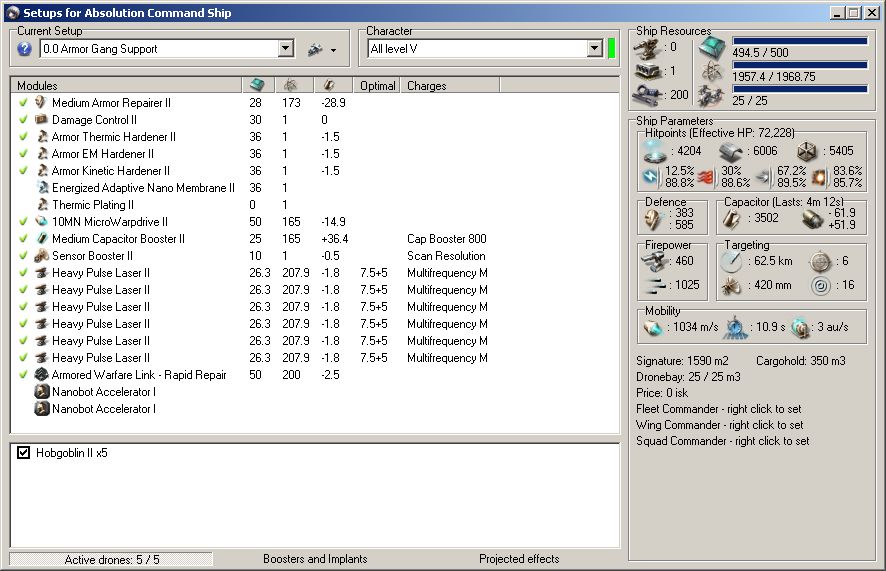The width and height of the screenshot is (886, 571).
Task: Click the shield hitpoints icon
Action: (654, 150)
